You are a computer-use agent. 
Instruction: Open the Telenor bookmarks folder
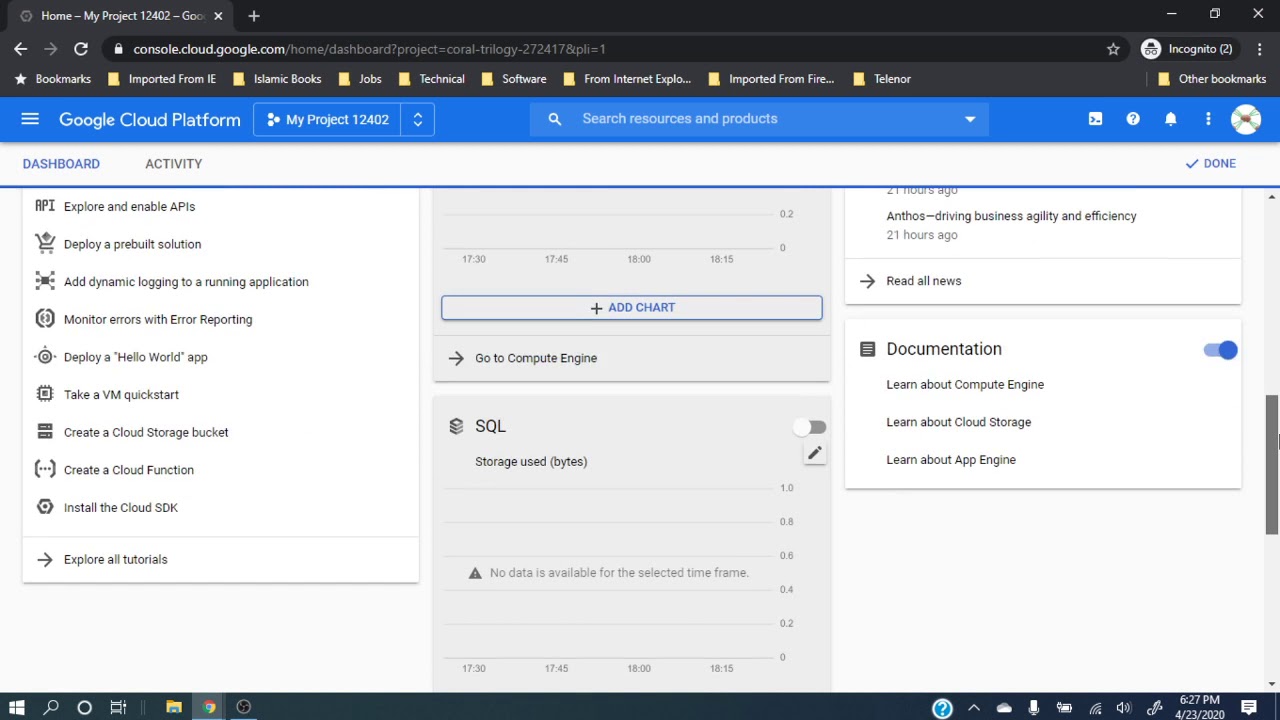point(881,79)
